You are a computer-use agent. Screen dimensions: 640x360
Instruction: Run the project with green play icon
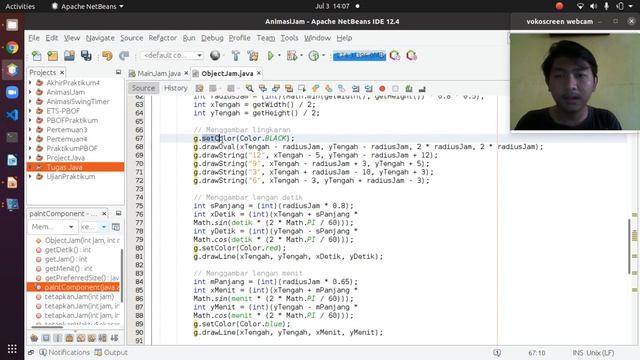(x=270, y=56)
